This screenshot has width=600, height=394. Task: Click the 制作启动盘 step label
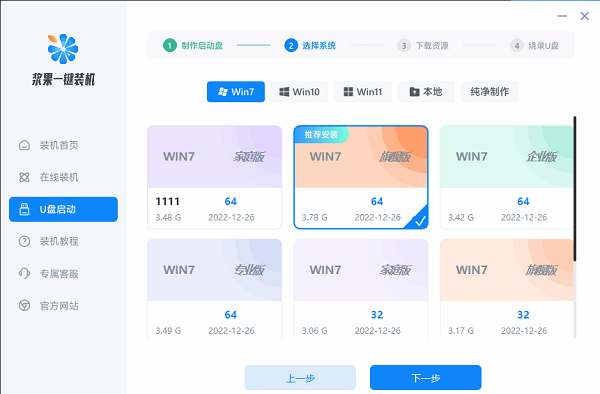[x=202, y=46]
